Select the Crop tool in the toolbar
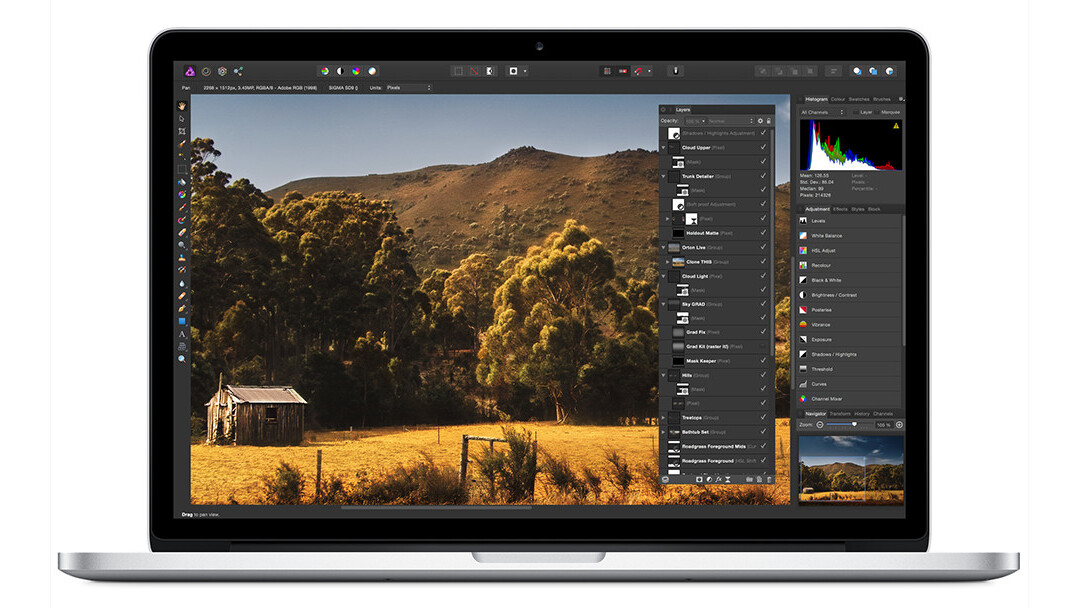This screenshot has width=1081, height=608. pyautogui.click(x=182, y=131)
